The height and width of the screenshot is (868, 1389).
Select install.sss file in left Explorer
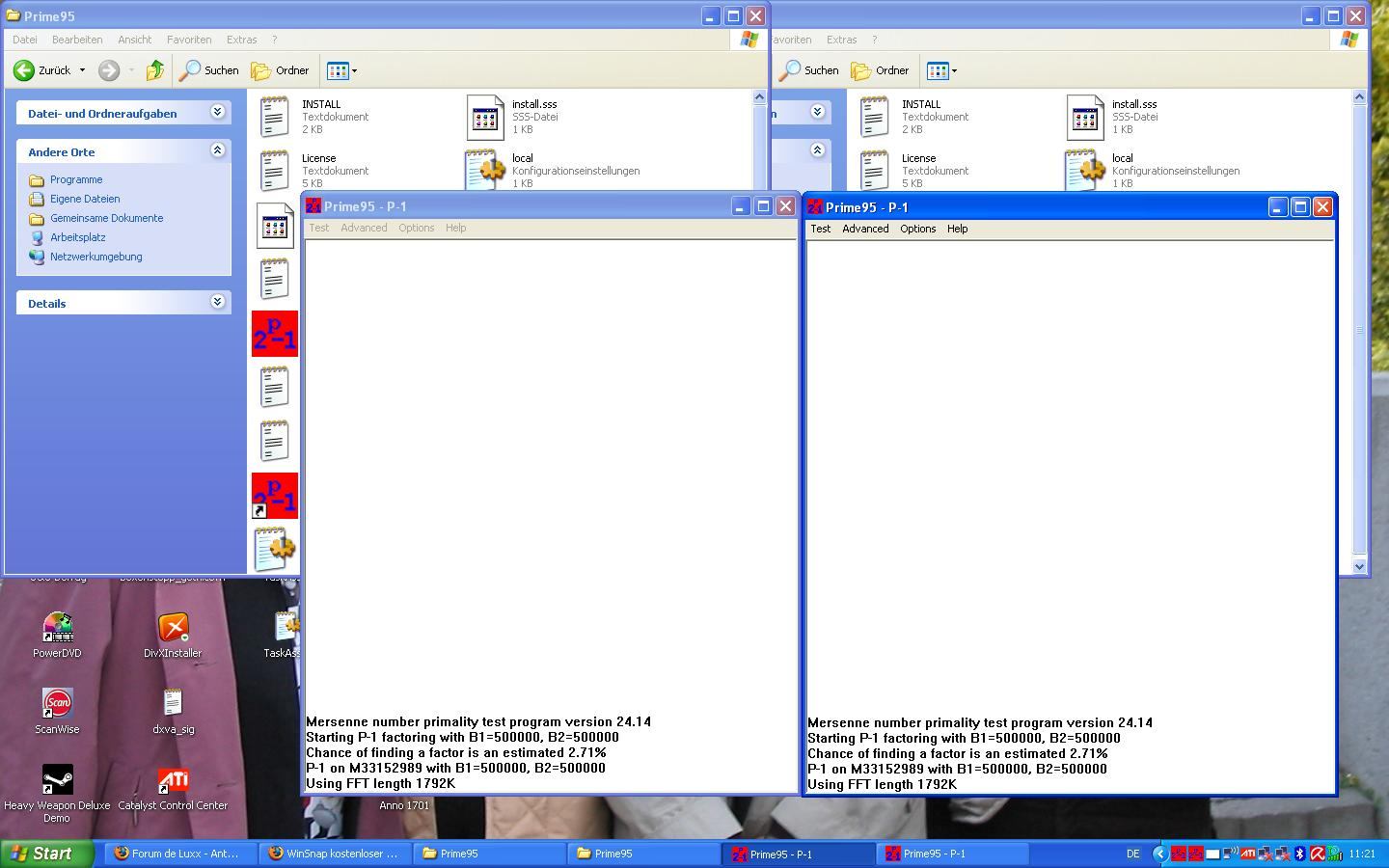(511, 116)
